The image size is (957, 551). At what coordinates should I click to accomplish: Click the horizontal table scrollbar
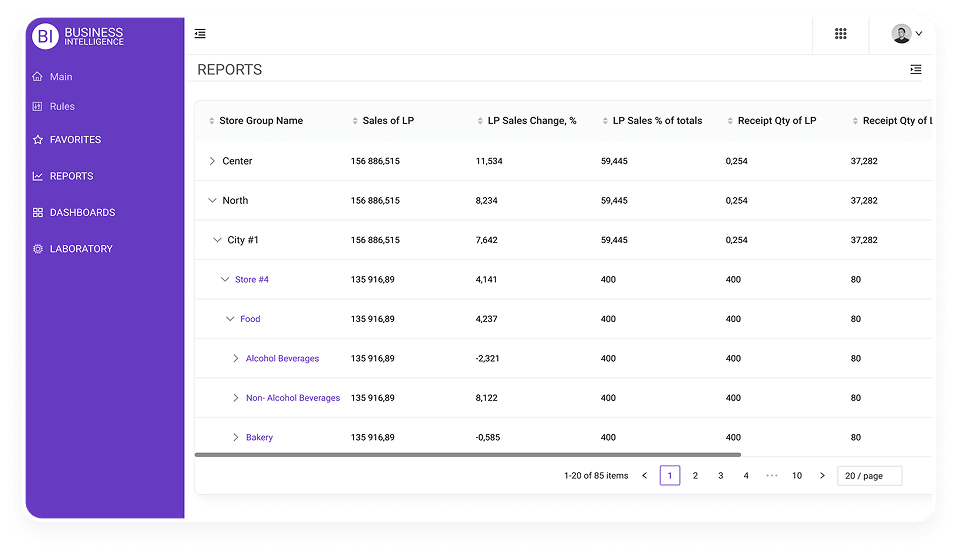tap(468, 455)
